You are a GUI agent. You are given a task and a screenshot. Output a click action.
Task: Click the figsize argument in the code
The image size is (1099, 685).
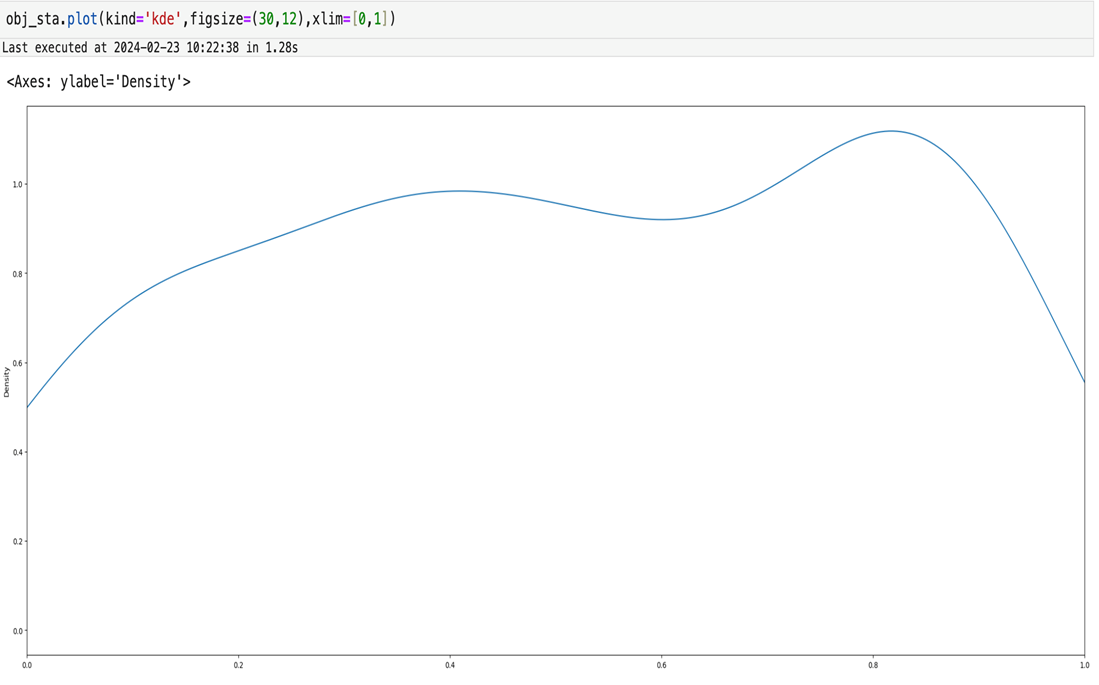coord(246,19)
